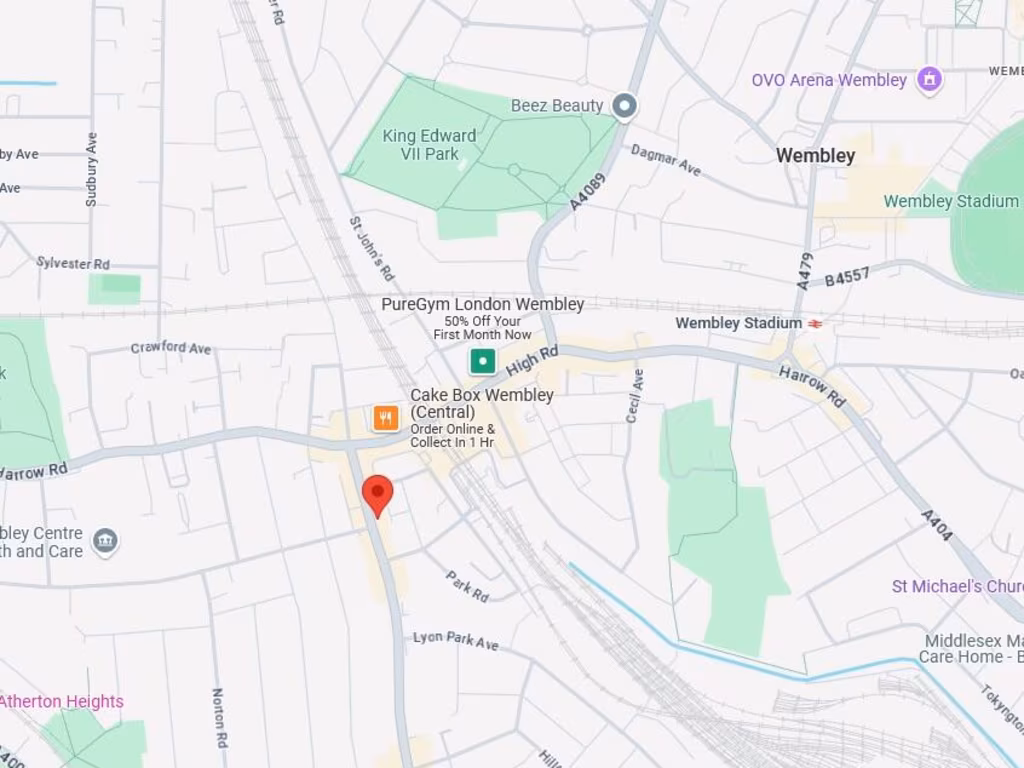Click the Cake Box Wembley (Central) text
1024x768 pixels.
pyautogui.click(x=482, y=404)
